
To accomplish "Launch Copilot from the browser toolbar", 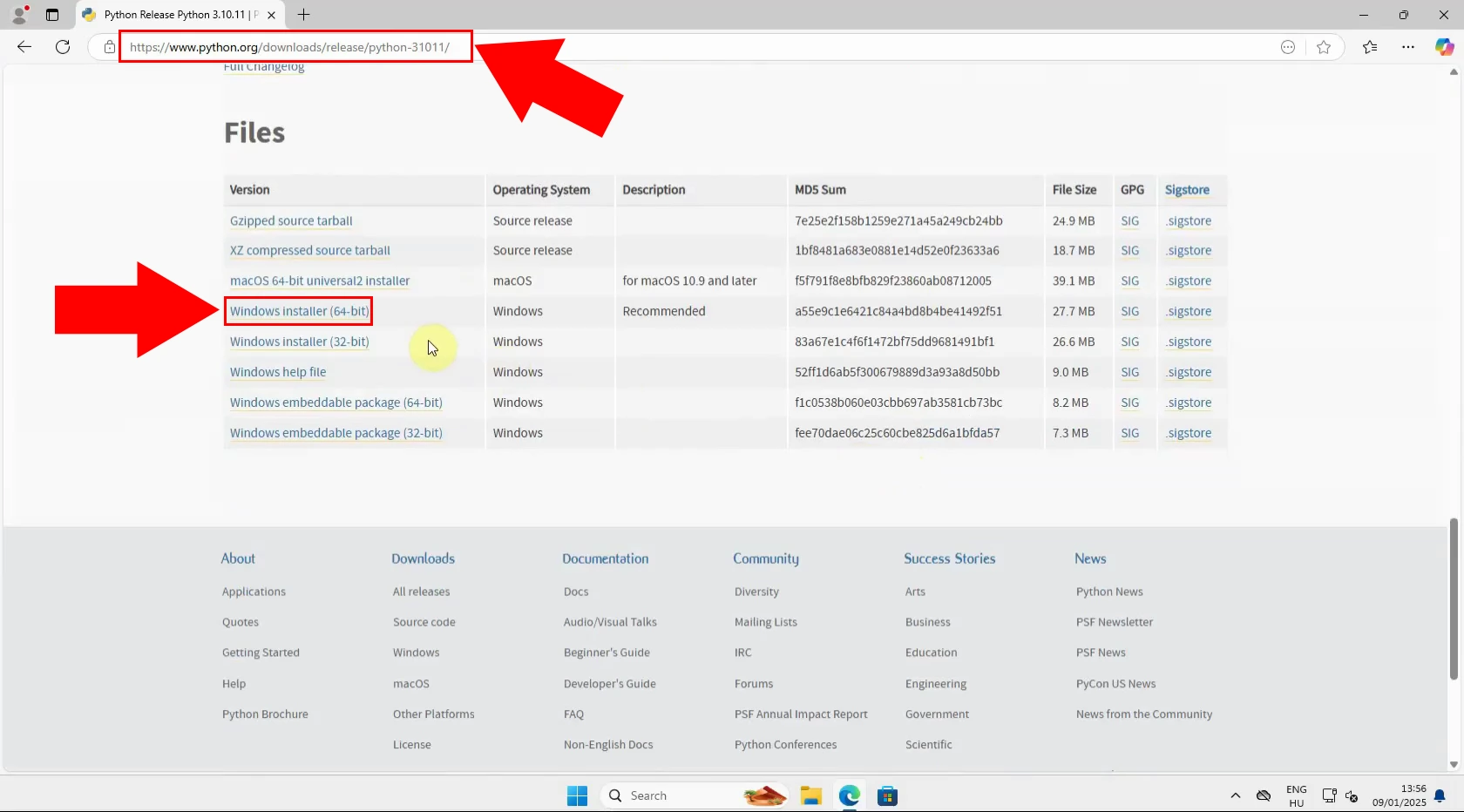I will [1444, 47].
